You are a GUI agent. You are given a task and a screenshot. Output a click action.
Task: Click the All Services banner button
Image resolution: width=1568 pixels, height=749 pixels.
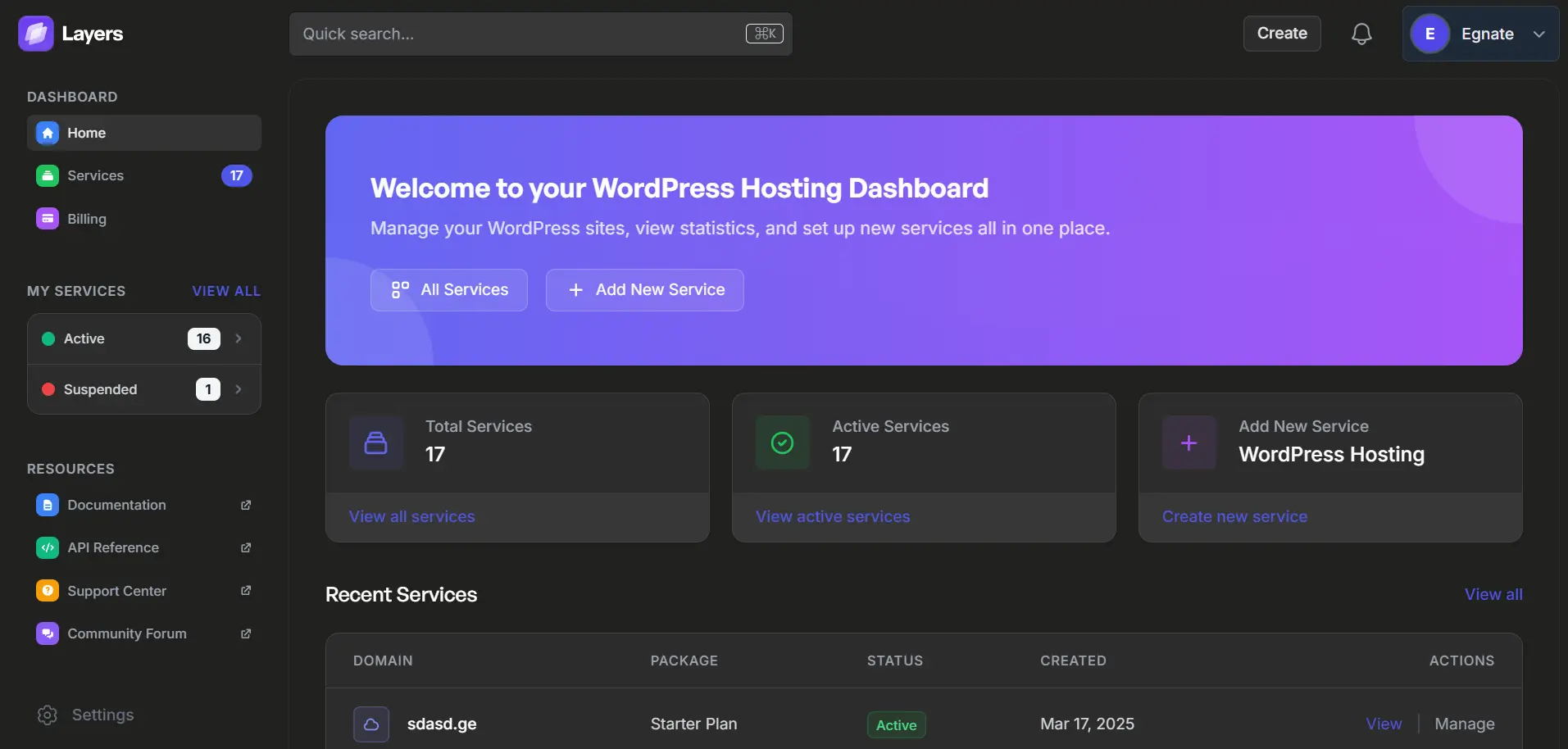click(449, 290)
